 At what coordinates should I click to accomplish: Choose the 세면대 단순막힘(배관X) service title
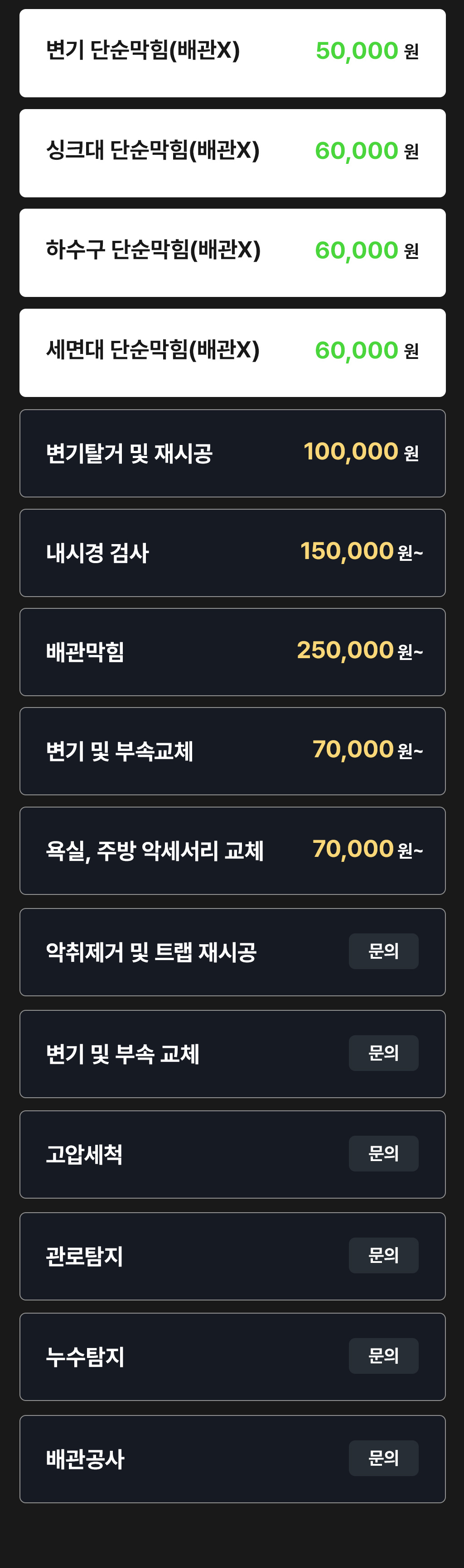(x=152, y=350)
